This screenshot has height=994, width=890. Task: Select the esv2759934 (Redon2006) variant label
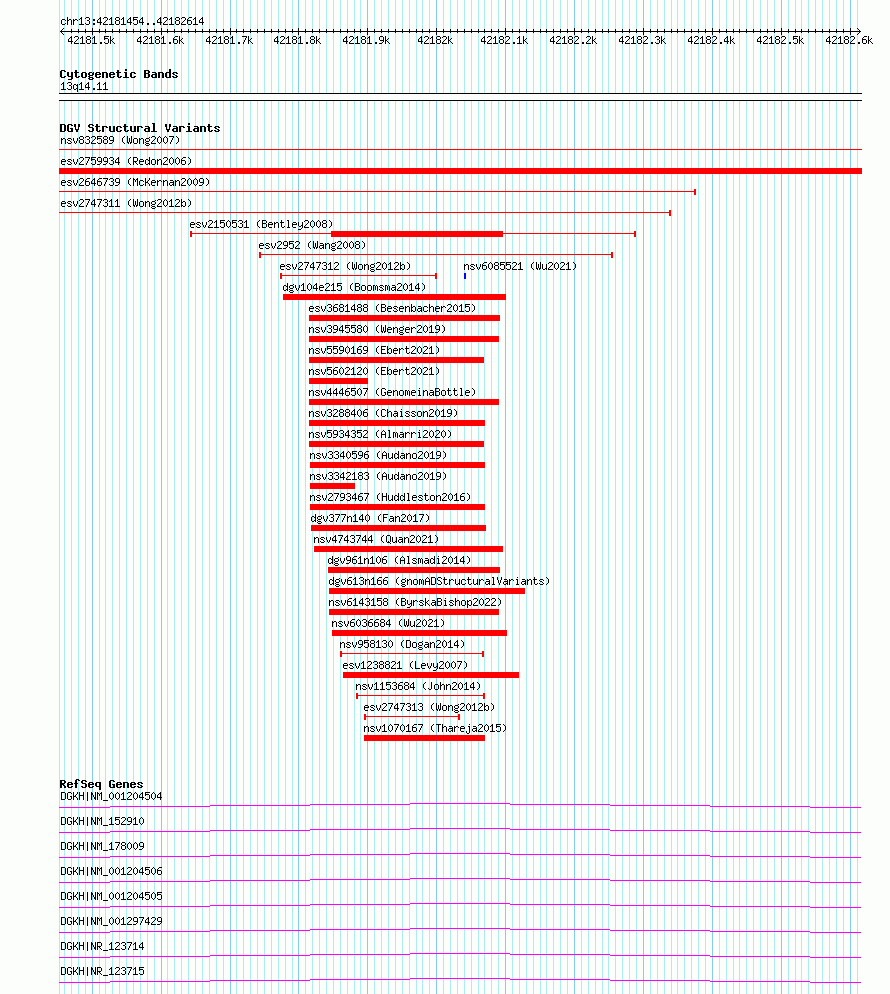pos(126,161)
